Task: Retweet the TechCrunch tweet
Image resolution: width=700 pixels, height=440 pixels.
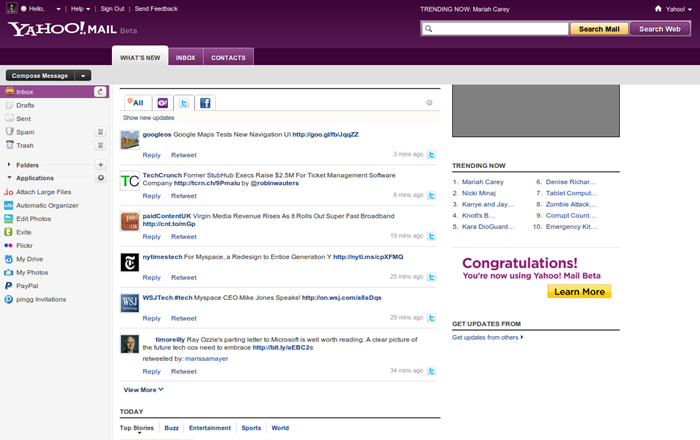Action: click(183, 196)
